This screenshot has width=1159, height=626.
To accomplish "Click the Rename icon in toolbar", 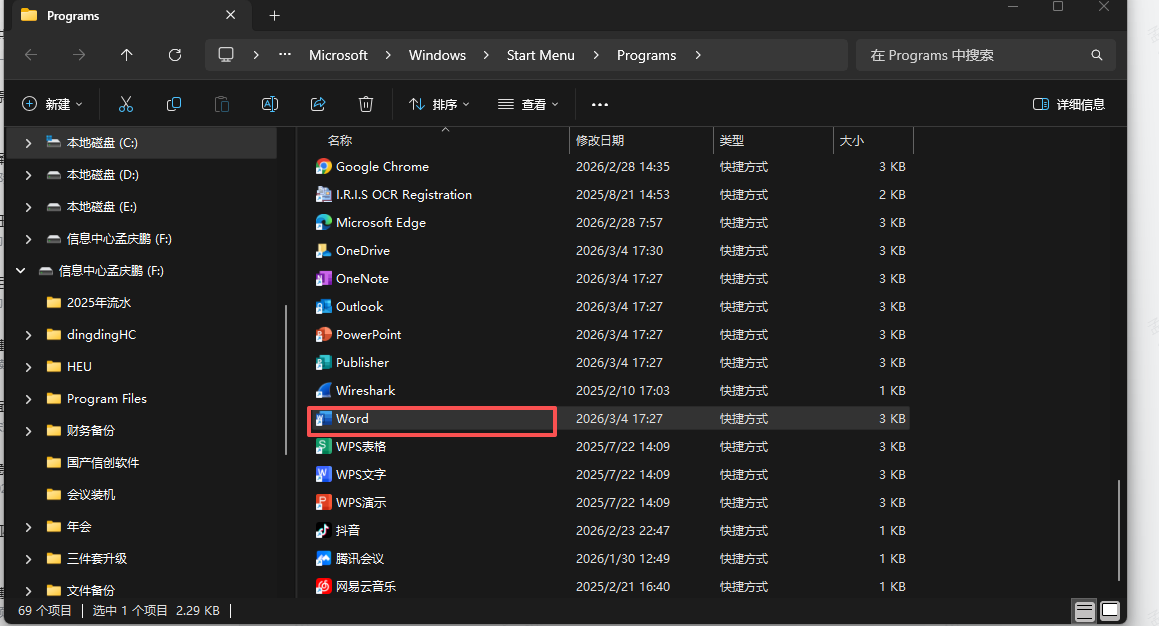I will tap(270, 104).
